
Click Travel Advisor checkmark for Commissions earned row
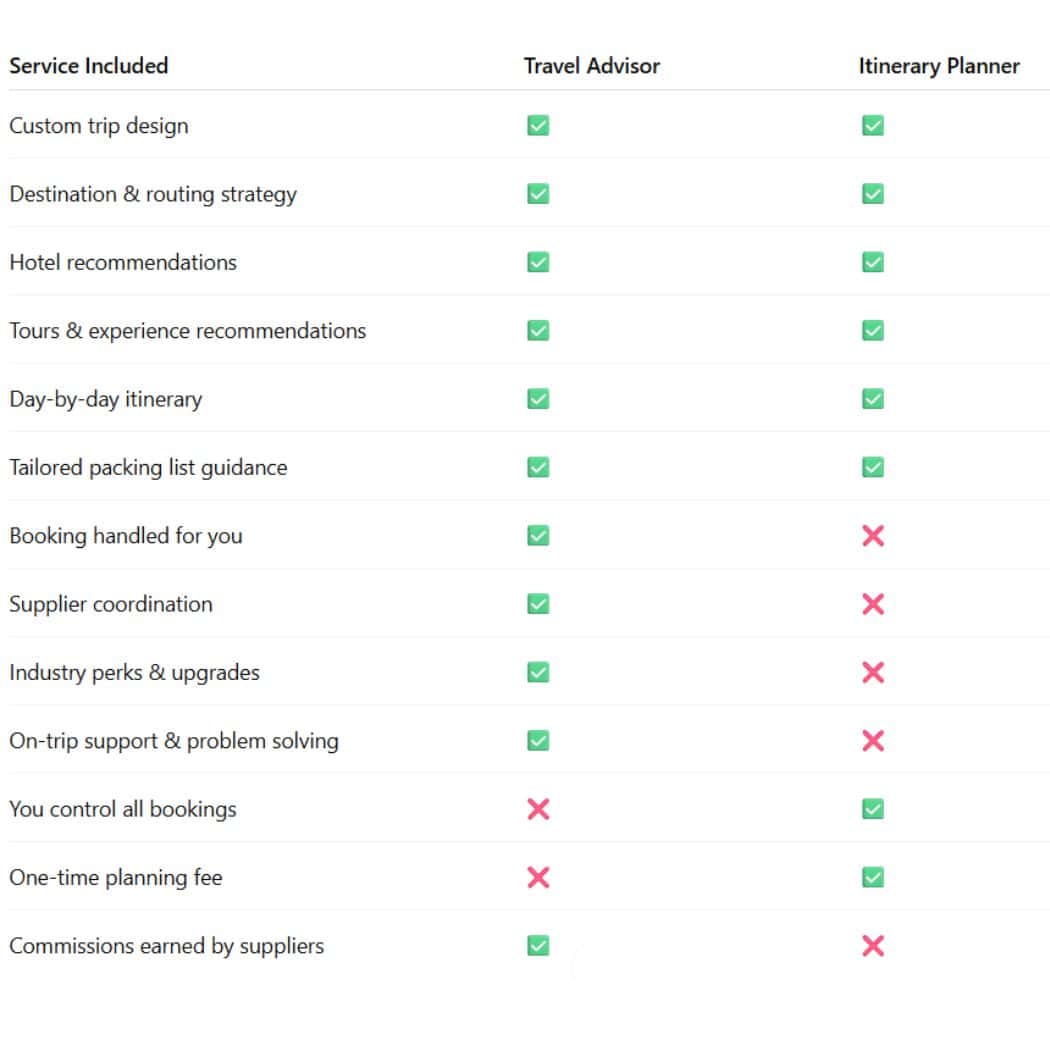point(538,946)
